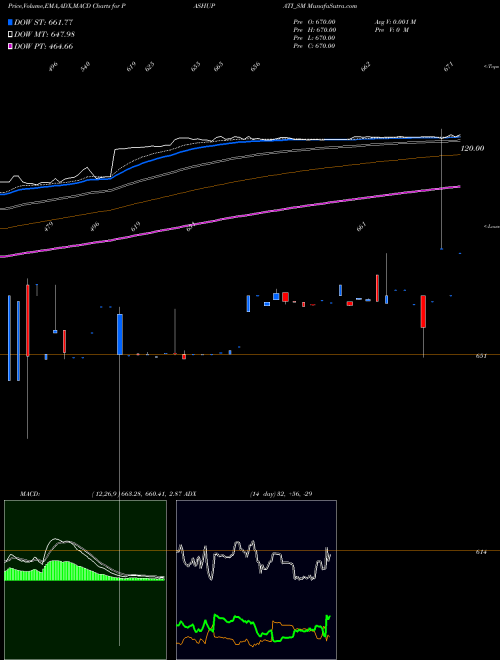Click the '(14 day) 32, +36, -29' ADX values
Screen dimensions: 500x660
(x=281, y=494)
